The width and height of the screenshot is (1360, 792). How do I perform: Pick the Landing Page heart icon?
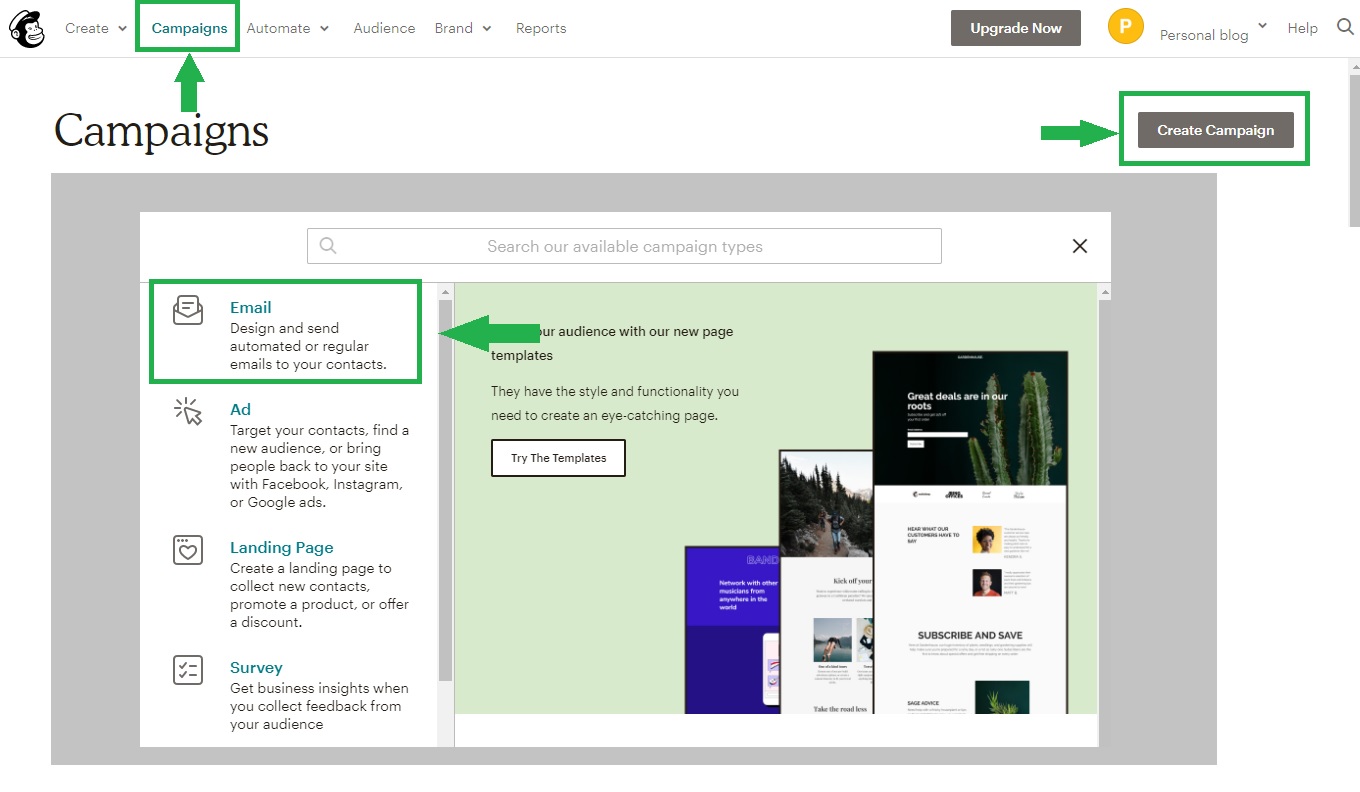tap(188, 550)
